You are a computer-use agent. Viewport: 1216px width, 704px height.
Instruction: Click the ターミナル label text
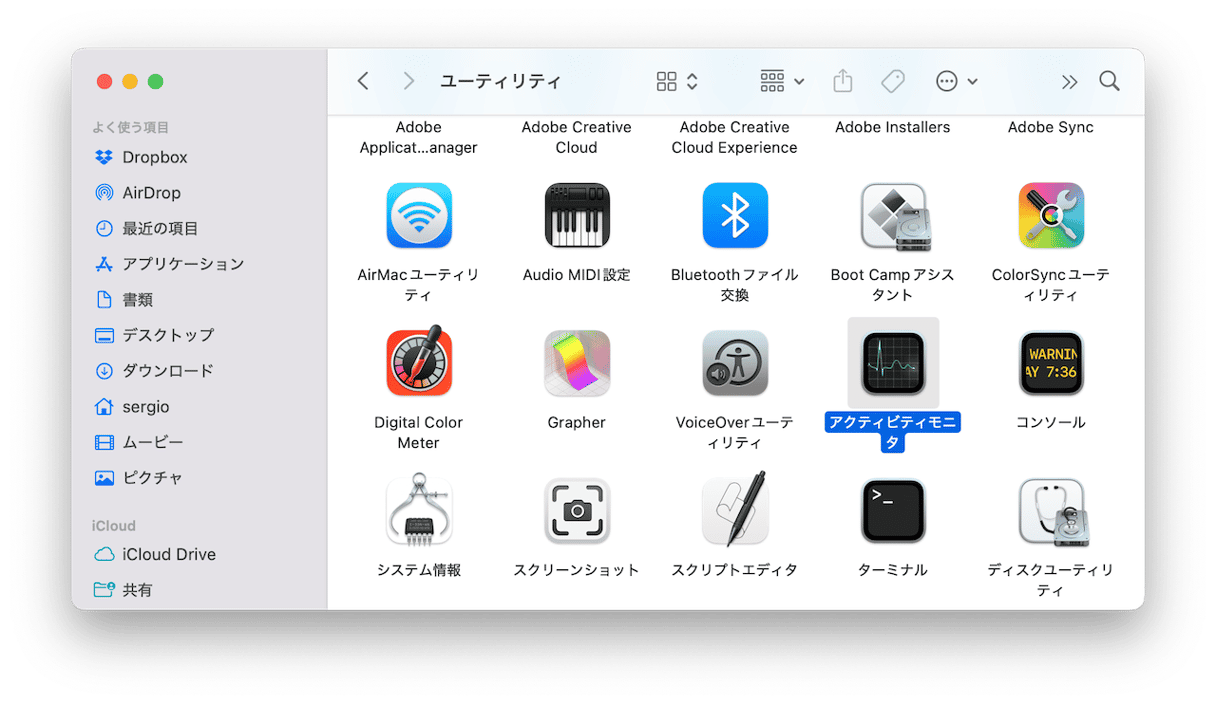pyautogui.click(x=893, y=570)
